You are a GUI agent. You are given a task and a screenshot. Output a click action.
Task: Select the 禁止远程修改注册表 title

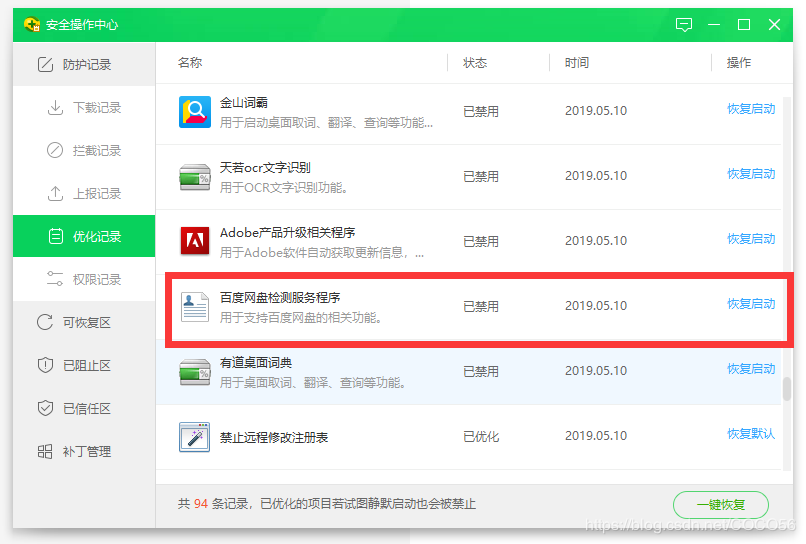[274, 438]
